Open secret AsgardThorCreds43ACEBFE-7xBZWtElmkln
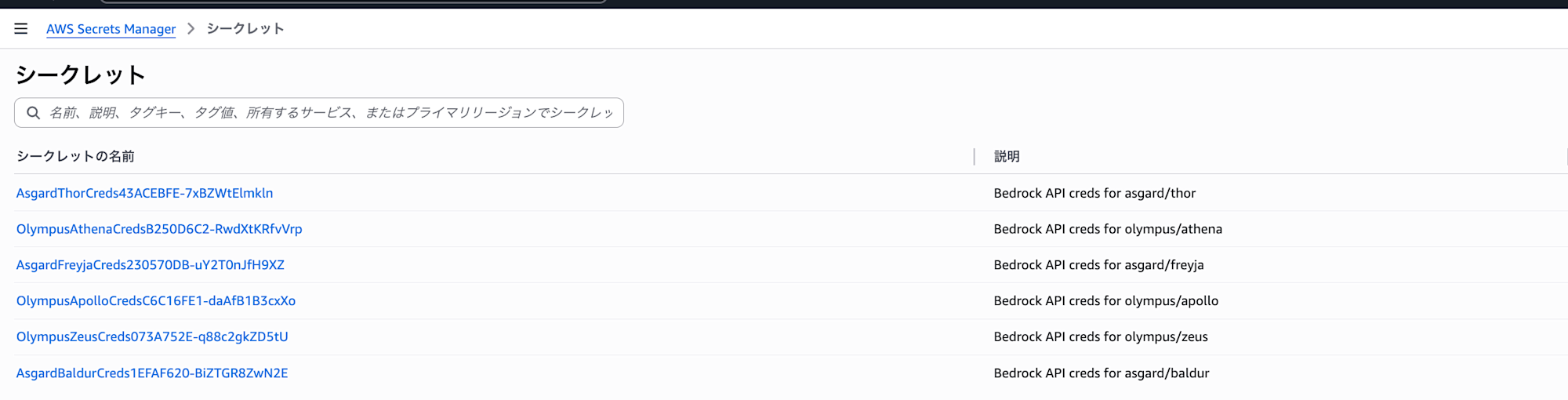1568x400 pixels. (x=145, y=193)
